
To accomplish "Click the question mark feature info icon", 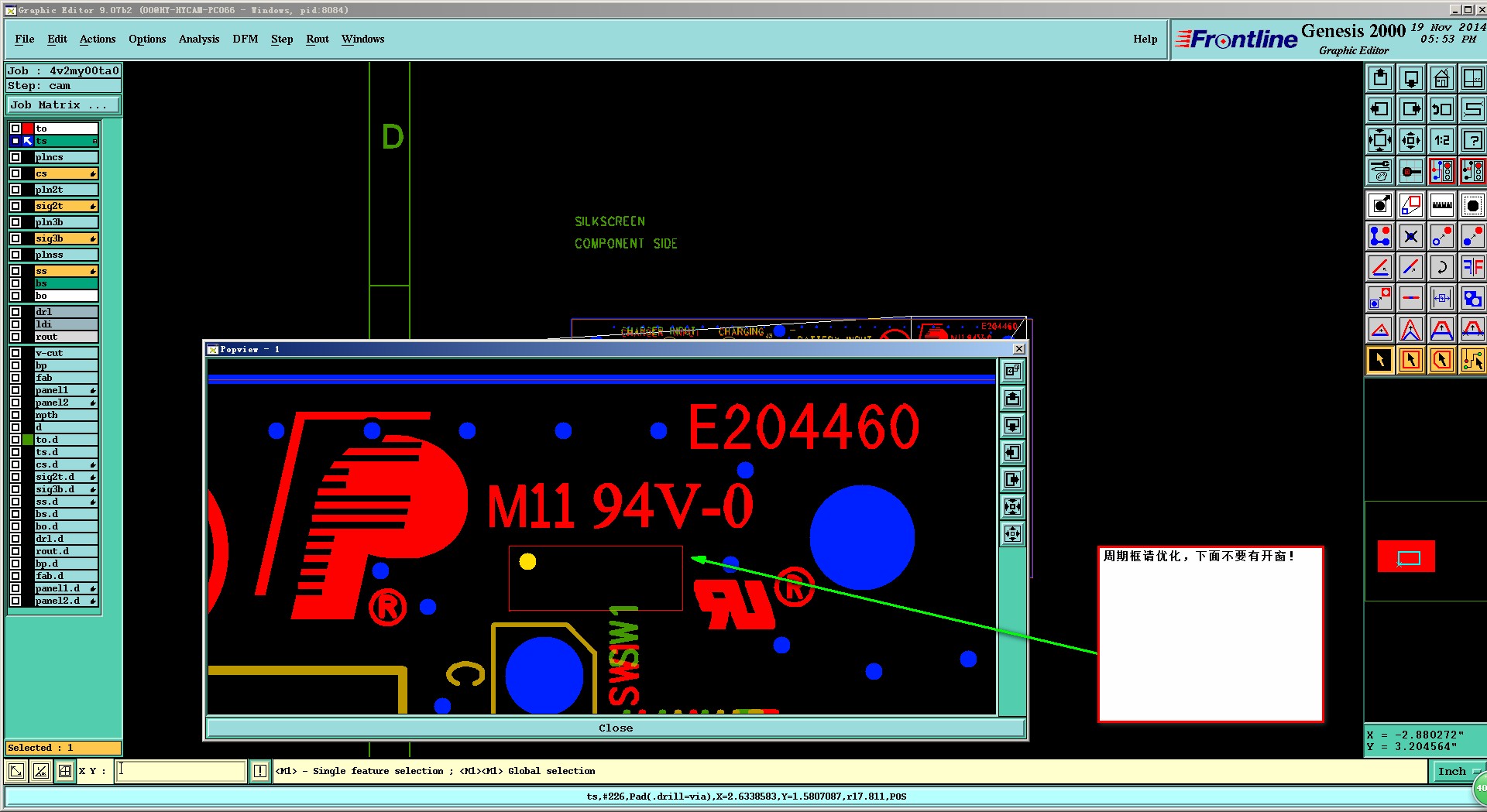I will (1473, 140).
